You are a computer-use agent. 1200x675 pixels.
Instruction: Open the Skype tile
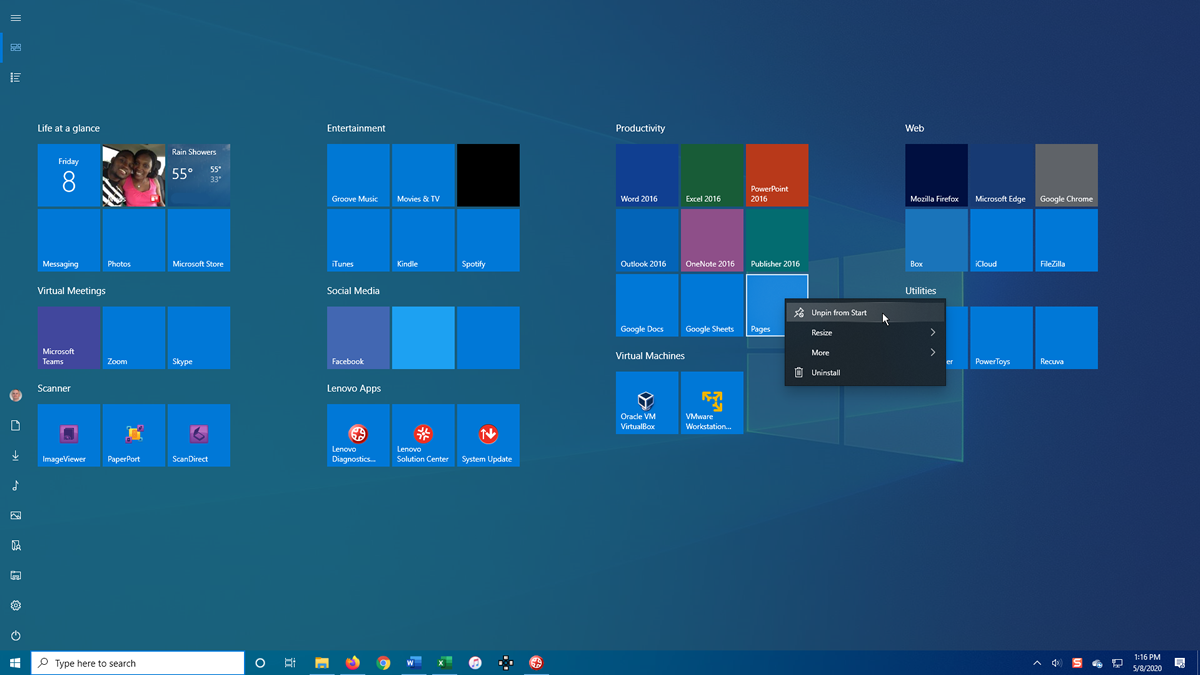point(199,338)
